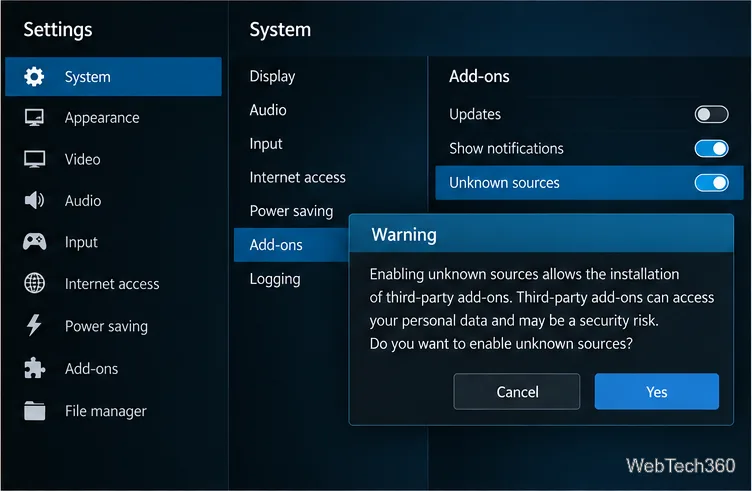Click the Audio speaker icon
The height and width of the screenshot is (491, 752).
(x=34, y=200)
